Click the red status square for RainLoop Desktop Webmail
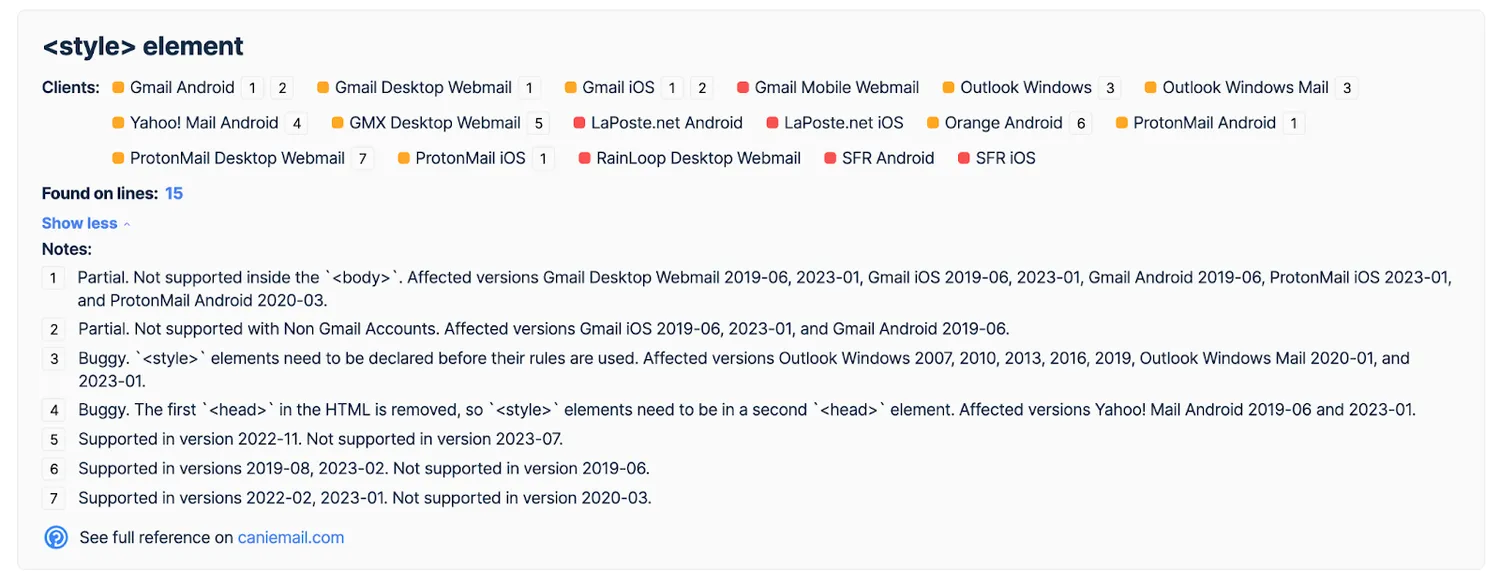This screenshot has width=1500, height=587. click(x=585, y=158)
